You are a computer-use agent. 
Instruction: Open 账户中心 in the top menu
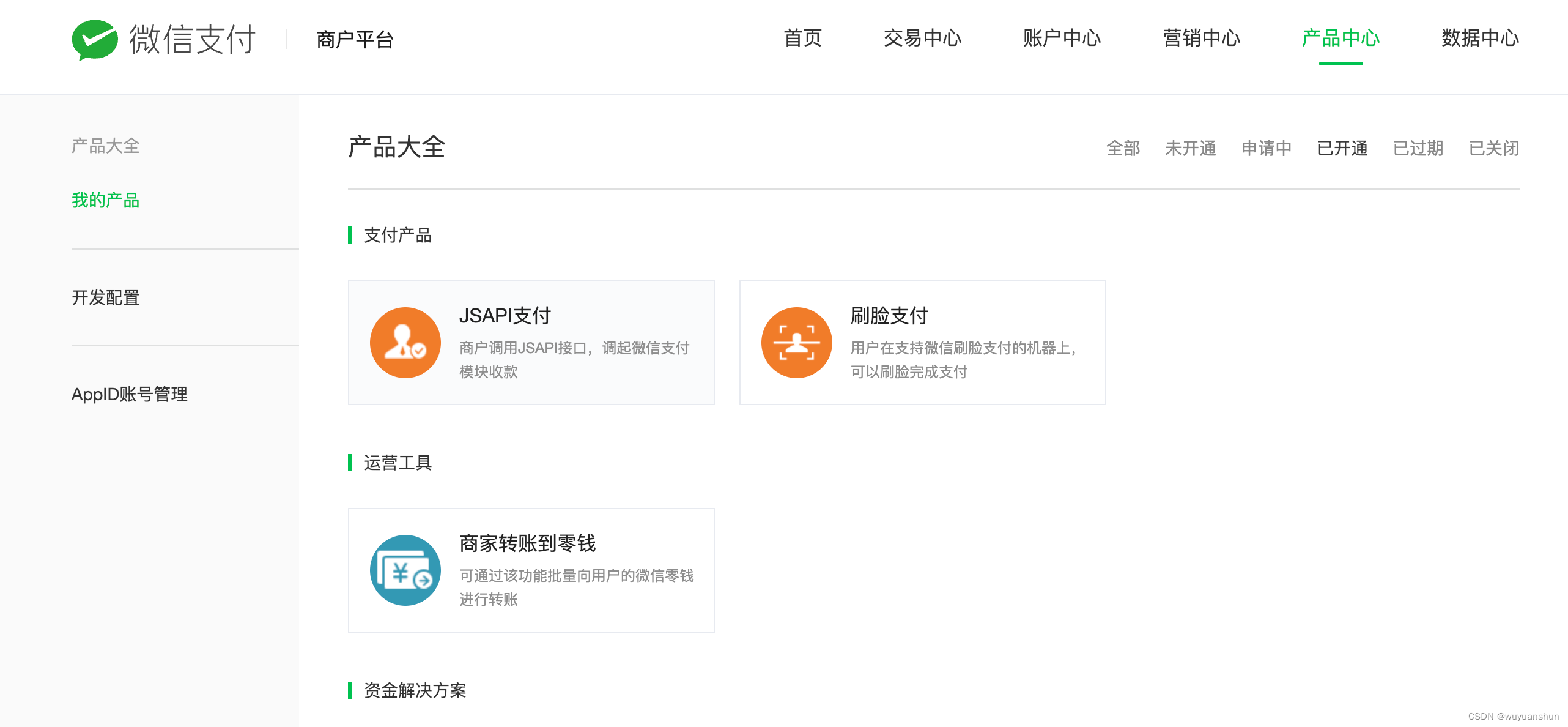coord(1062,38)
